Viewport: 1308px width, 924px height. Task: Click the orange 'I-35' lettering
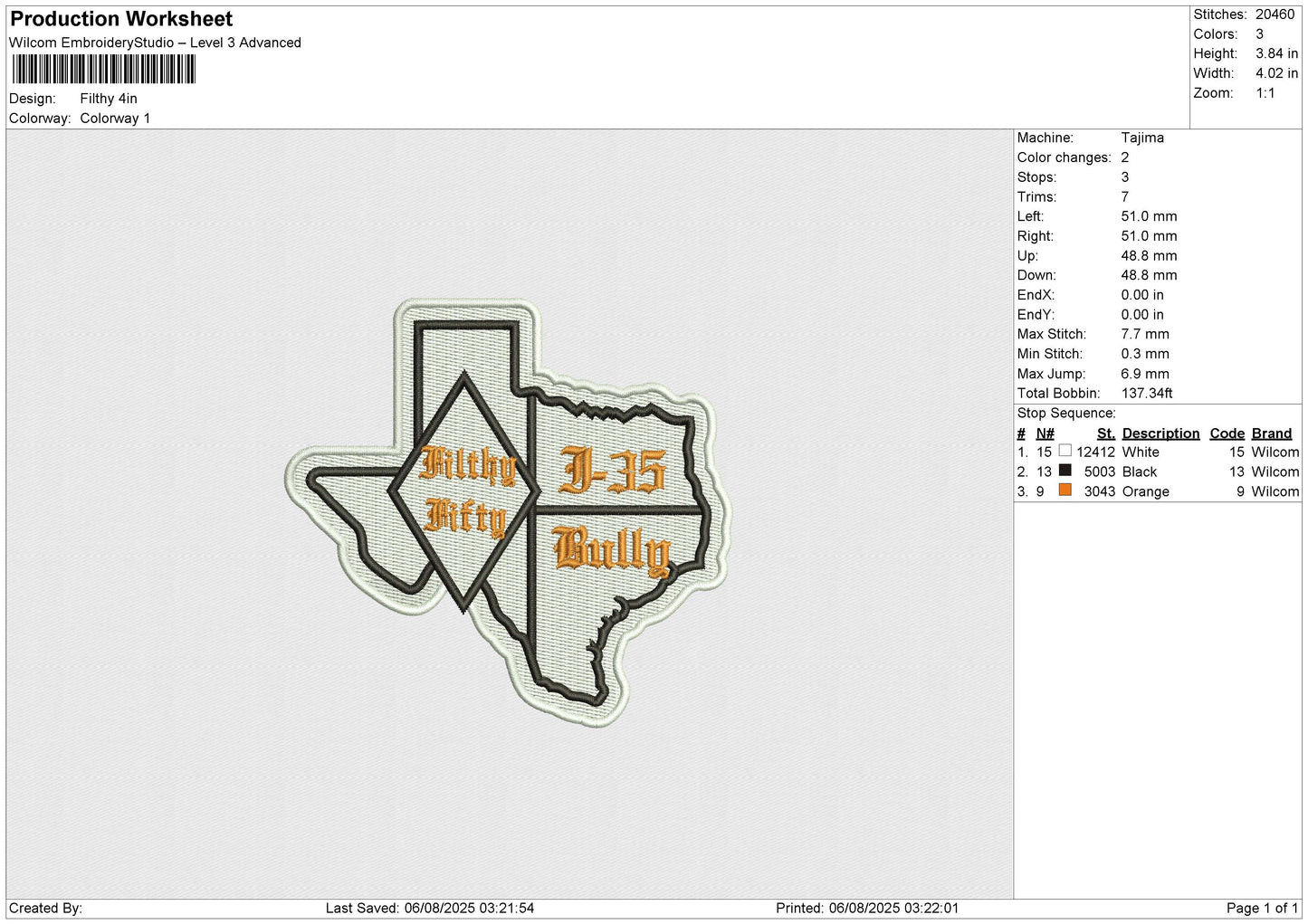(612, 470)
